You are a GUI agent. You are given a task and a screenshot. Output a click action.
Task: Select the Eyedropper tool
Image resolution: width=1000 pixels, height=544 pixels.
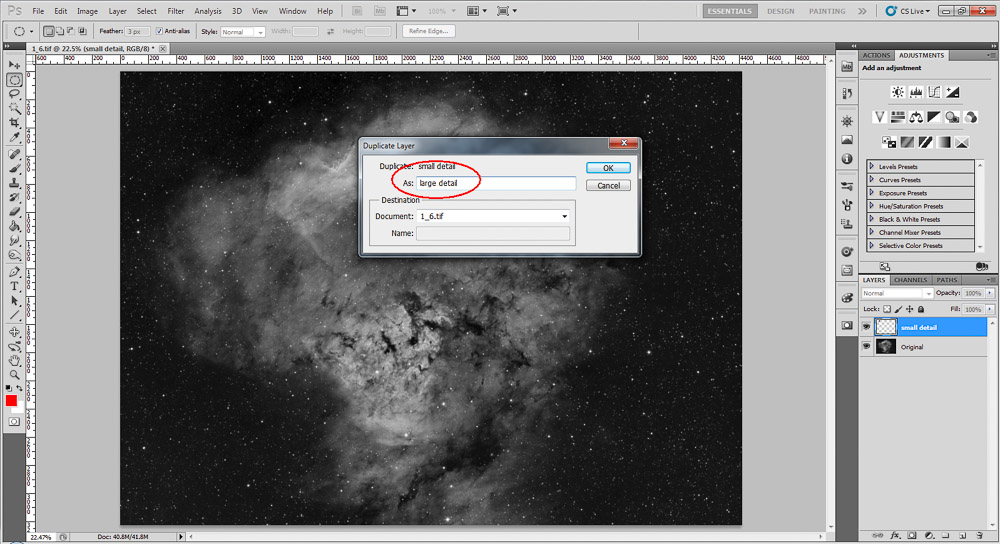tap(14, 137)
